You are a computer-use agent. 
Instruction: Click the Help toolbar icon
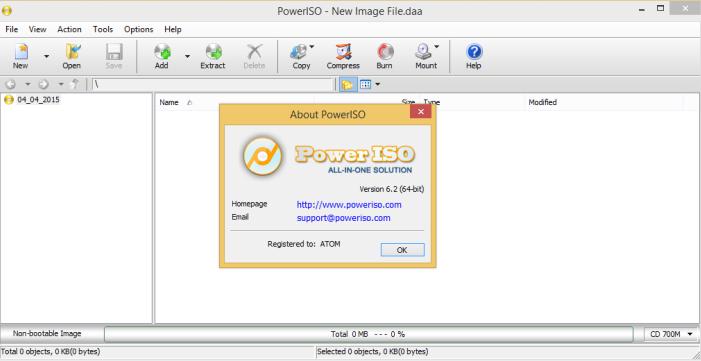(473, 56)
